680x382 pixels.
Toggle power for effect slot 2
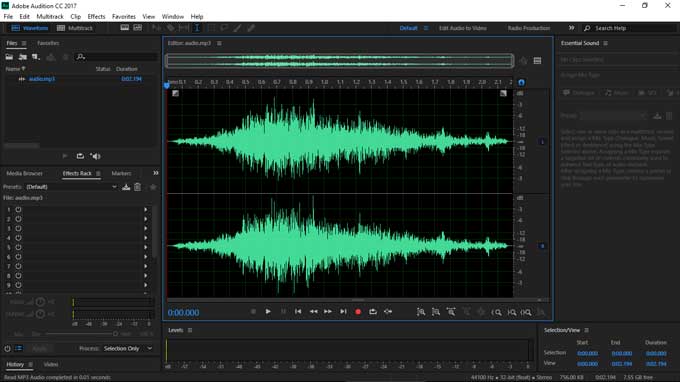(x=18, y=219)
